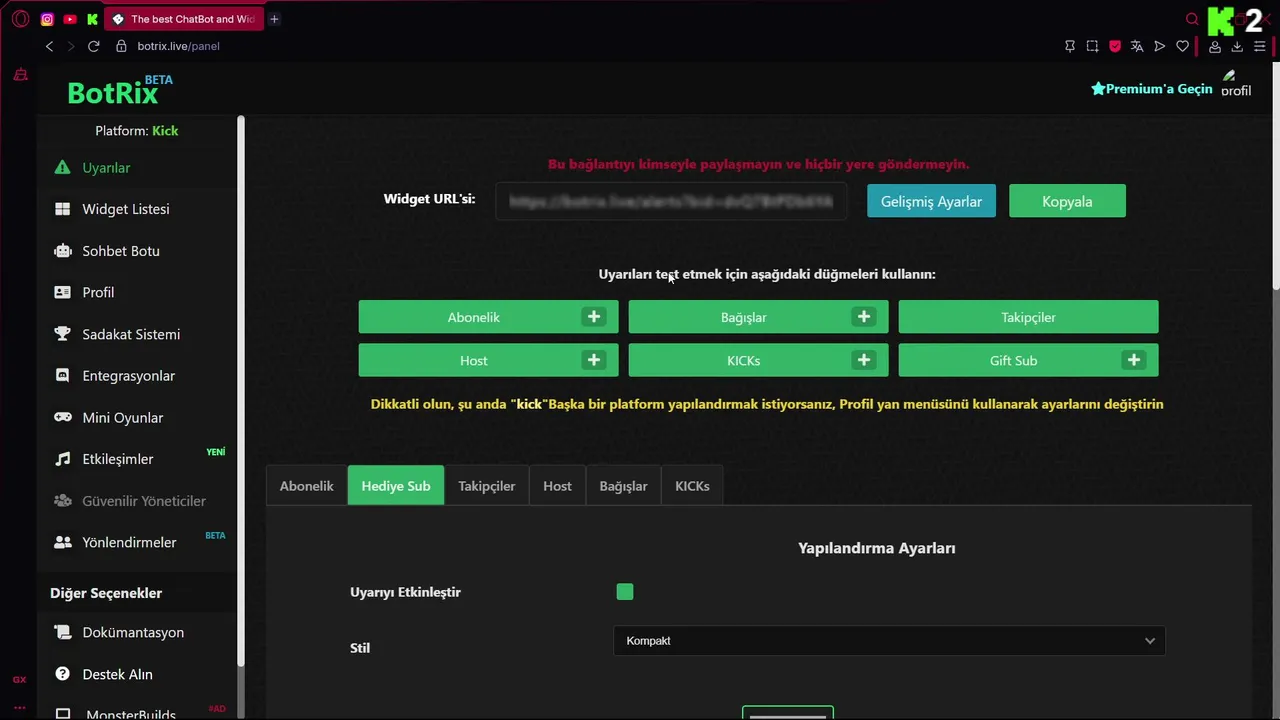Open the browser account profile icon

coord(1215,46)
